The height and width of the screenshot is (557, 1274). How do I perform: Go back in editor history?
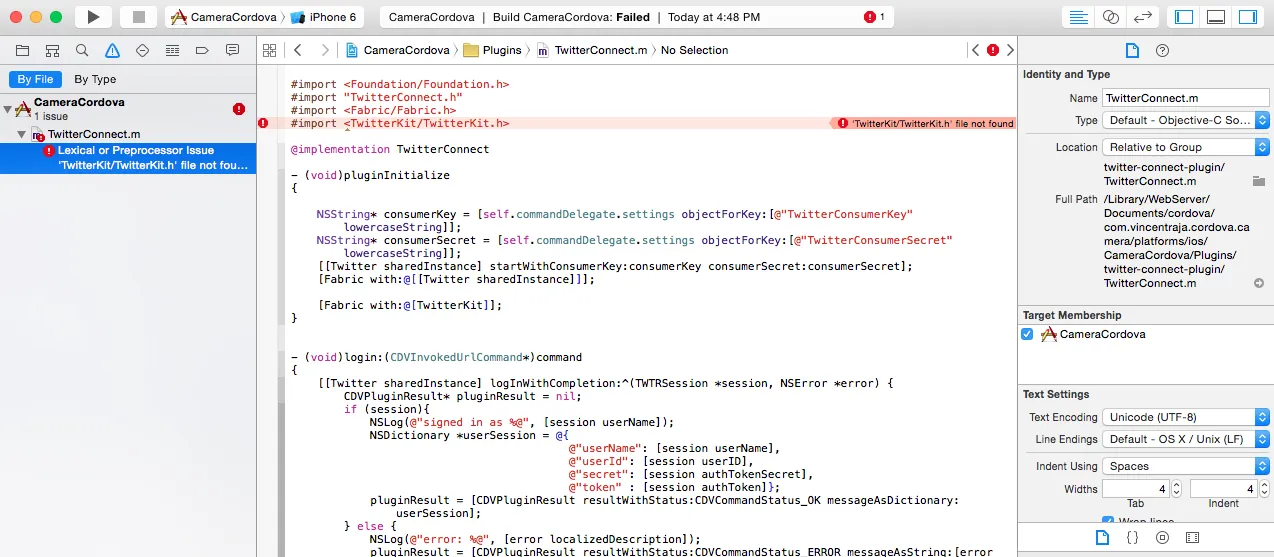[x=298, y=50]
